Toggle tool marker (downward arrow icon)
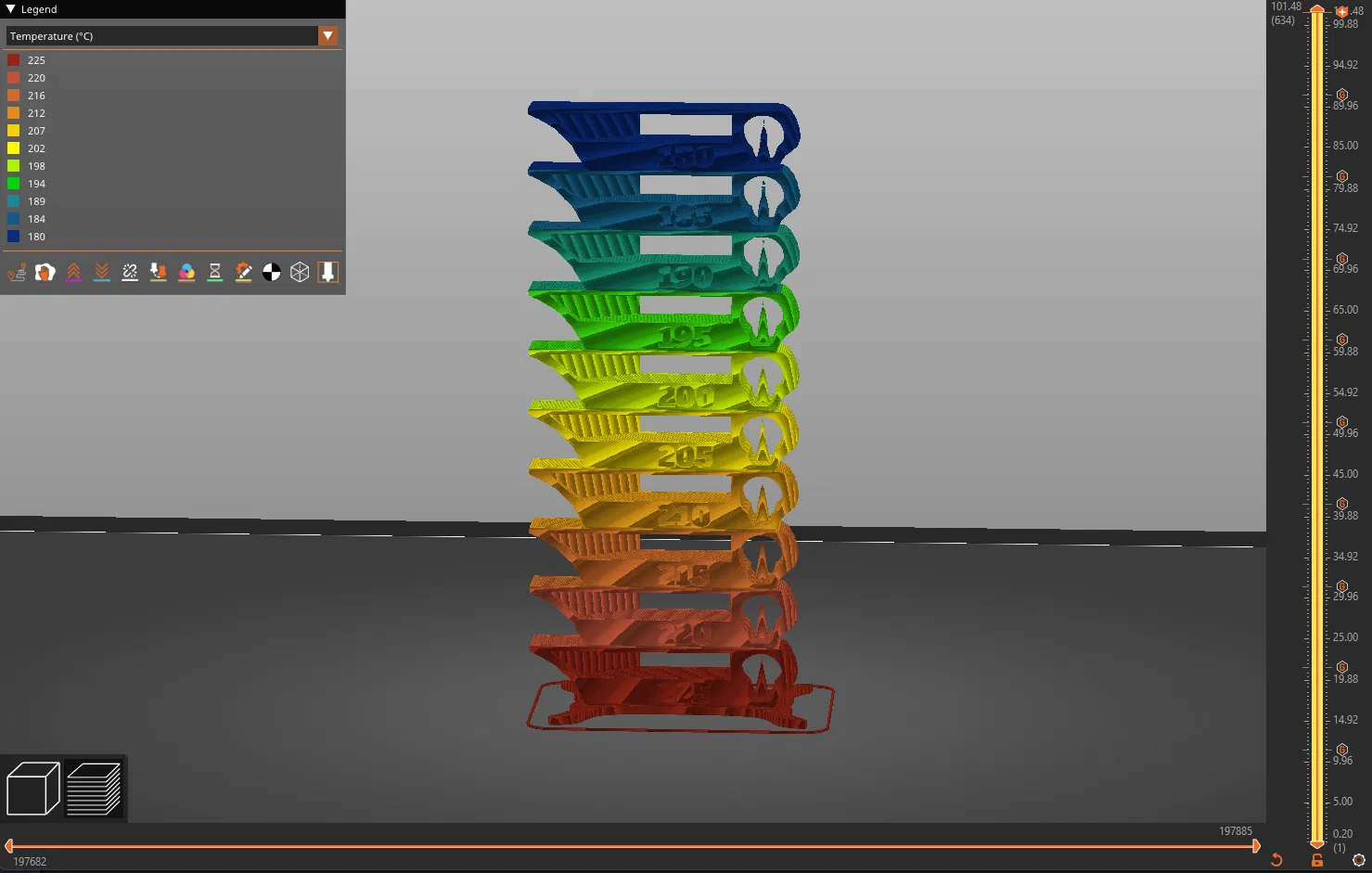 [x=328, y=272]
